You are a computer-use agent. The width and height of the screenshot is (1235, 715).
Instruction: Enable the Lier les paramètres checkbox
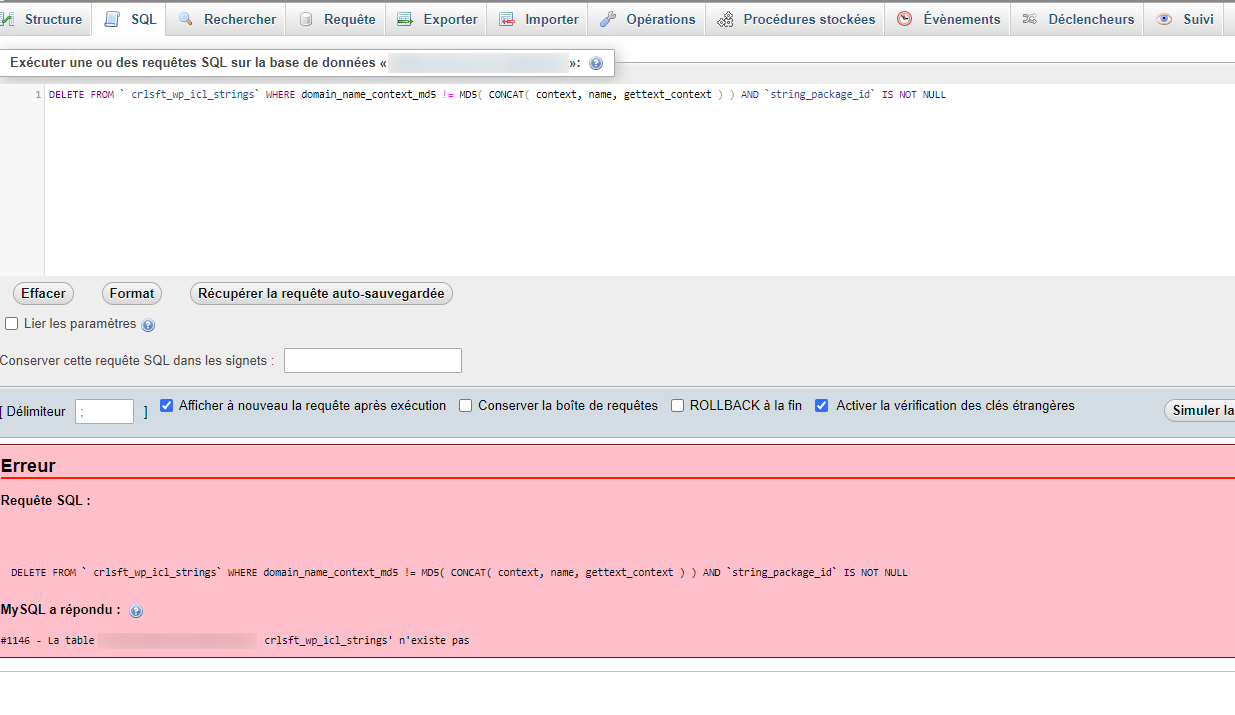pyautogui.click(x=12, y=324)
